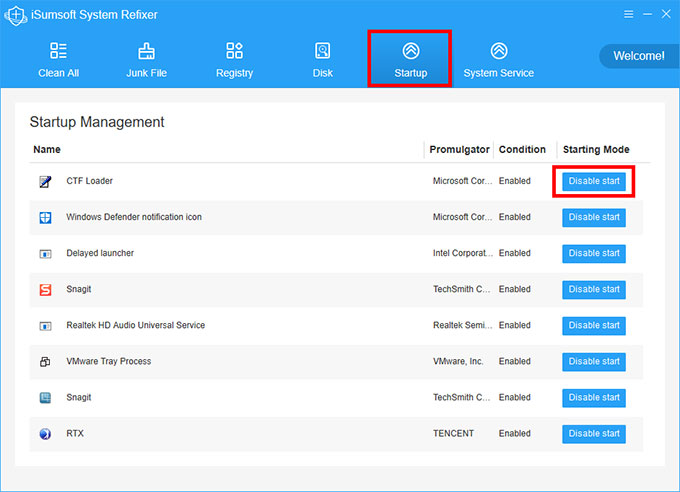The image size is (680, 492).
Task: Select the Delayed launcher entry
Action: [x=100, y=253]
